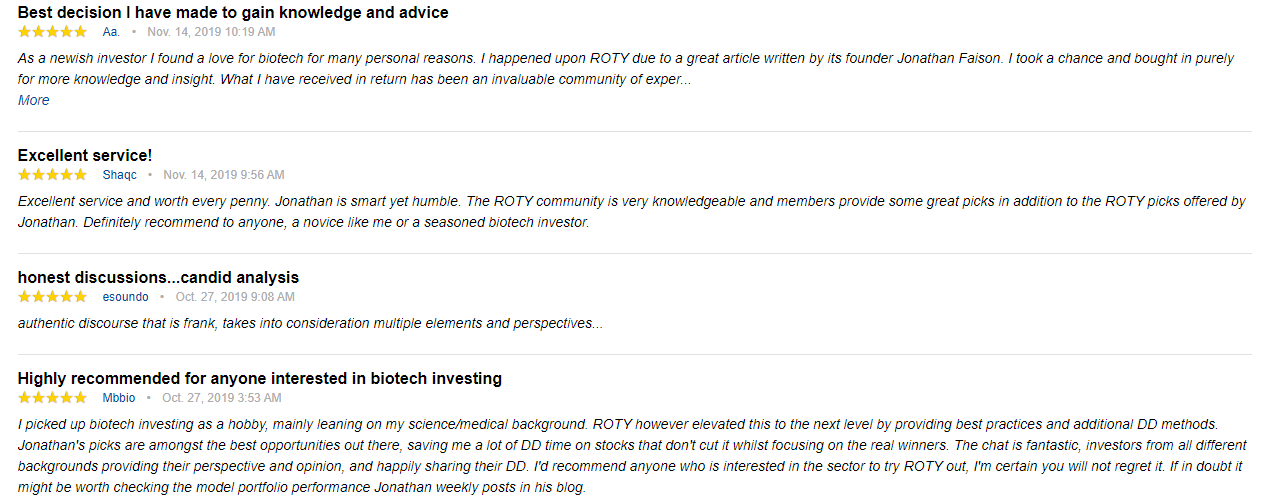The height and width of the screenshot is (497, 1271).
Task: Select the 'Excellent service!' review heading
Action: click(85, 155)
